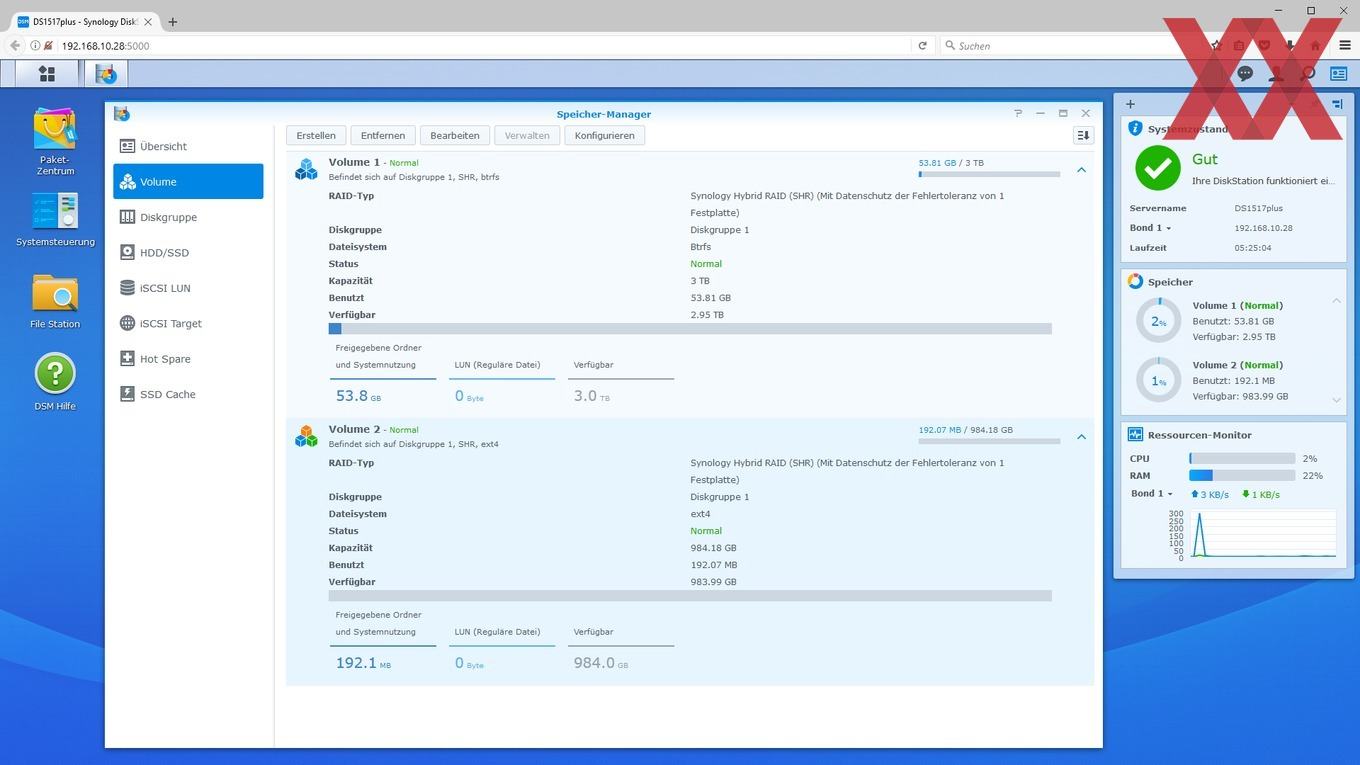Select Volume in the sidebar
1360x765 pixels.
188,182
